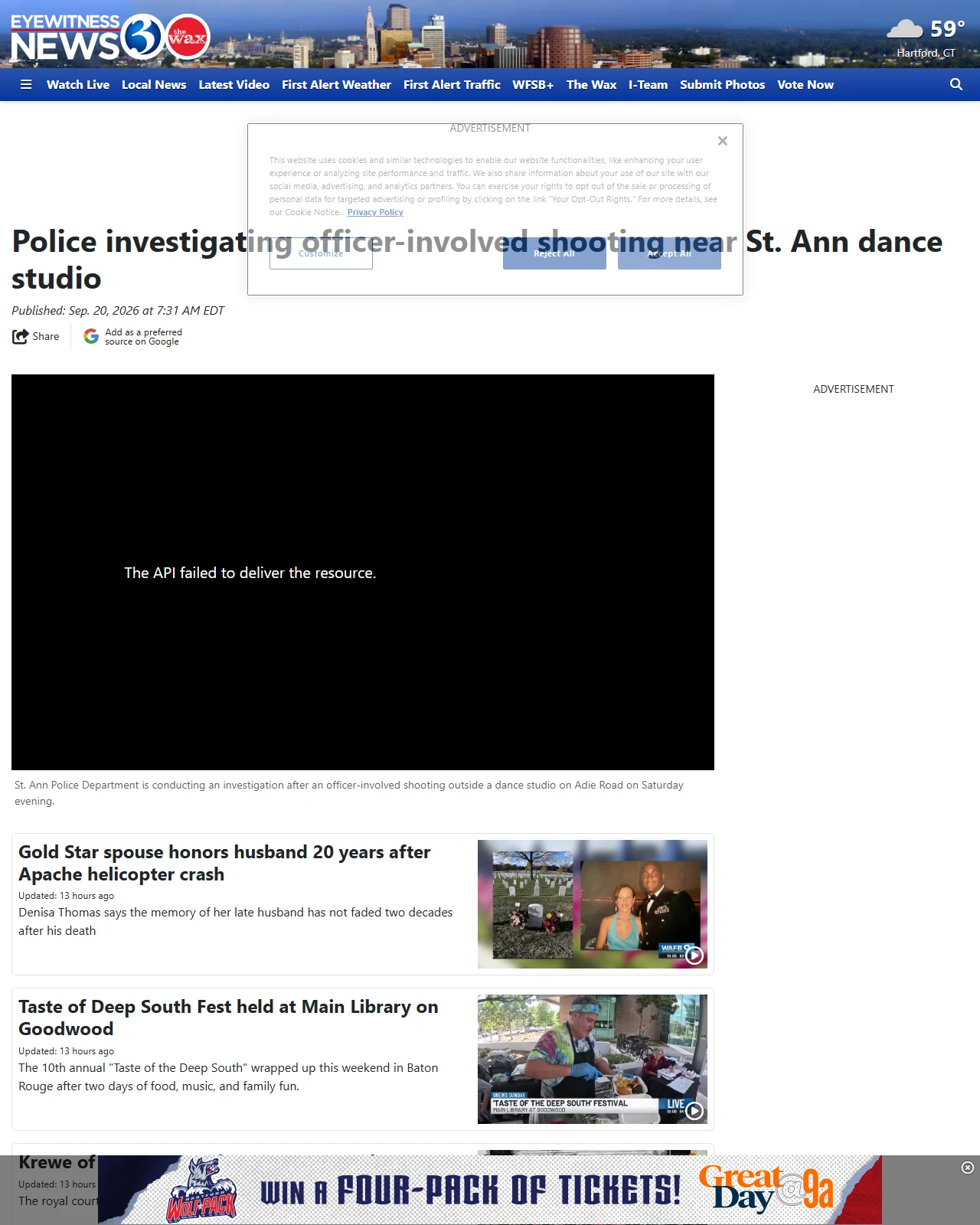Screen dimensions: 980x1225
Task: Click the Denisa Thomas summary text
Action: (236, 922)
